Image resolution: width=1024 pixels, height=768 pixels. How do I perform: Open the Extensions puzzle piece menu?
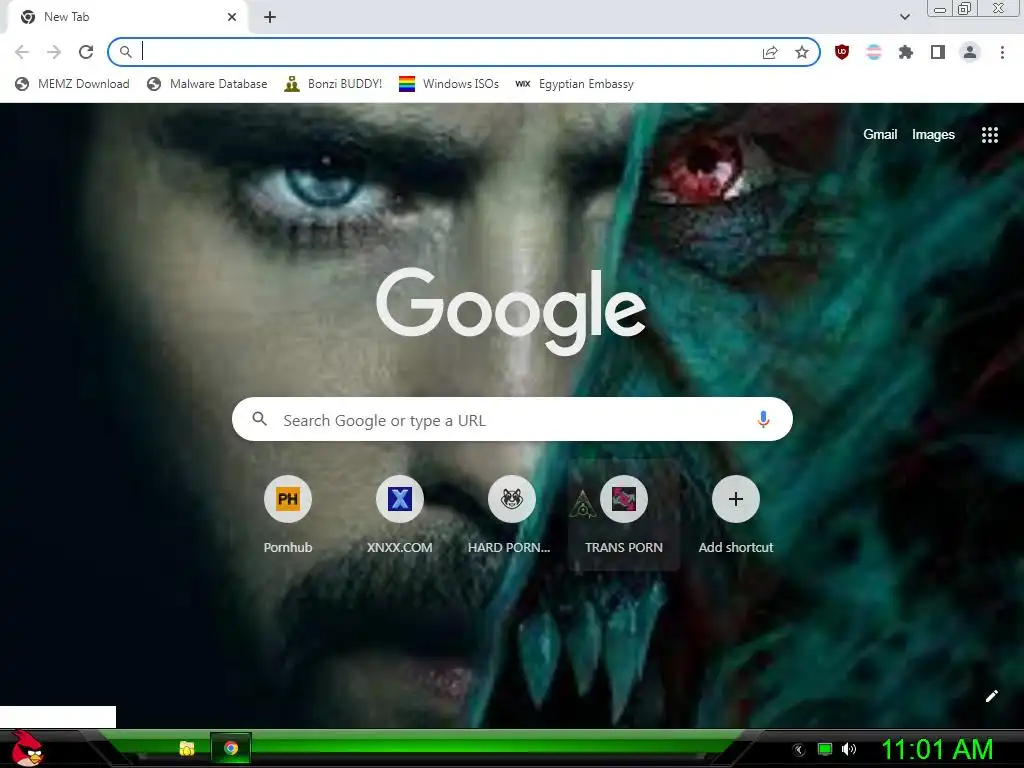906,52
